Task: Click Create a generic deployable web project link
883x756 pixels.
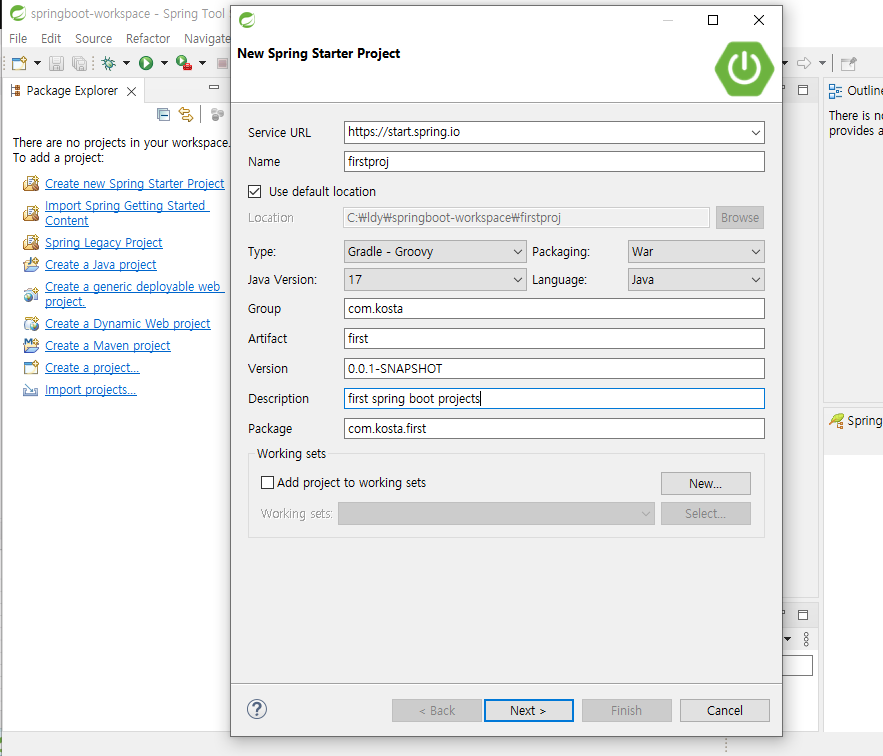Action: point(134,294)
